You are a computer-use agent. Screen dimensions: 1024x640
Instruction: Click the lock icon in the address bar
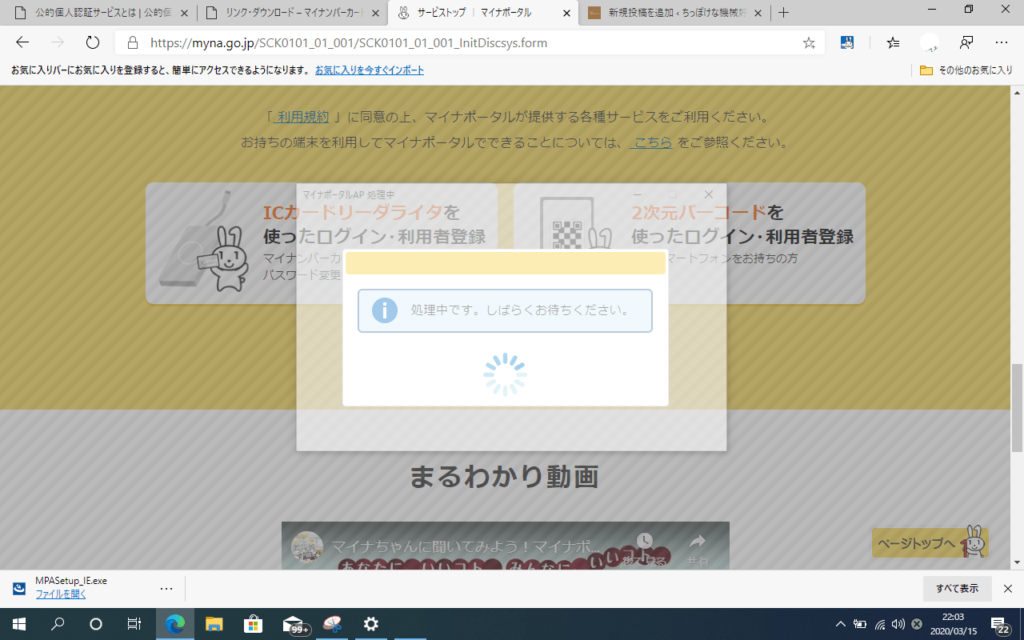point(133,42)
